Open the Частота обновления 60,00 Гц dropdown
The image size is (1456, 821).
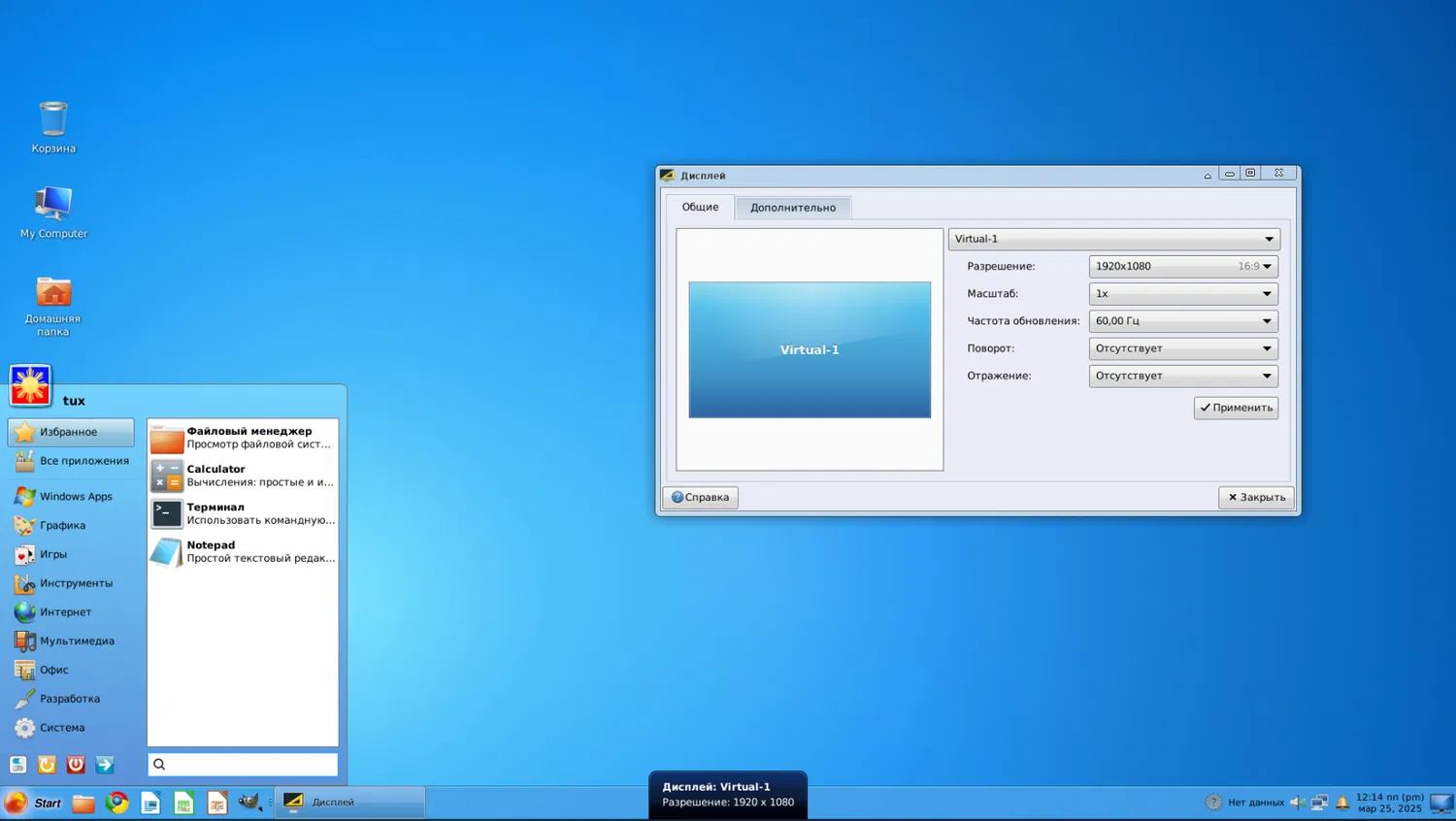[1183, 320]
